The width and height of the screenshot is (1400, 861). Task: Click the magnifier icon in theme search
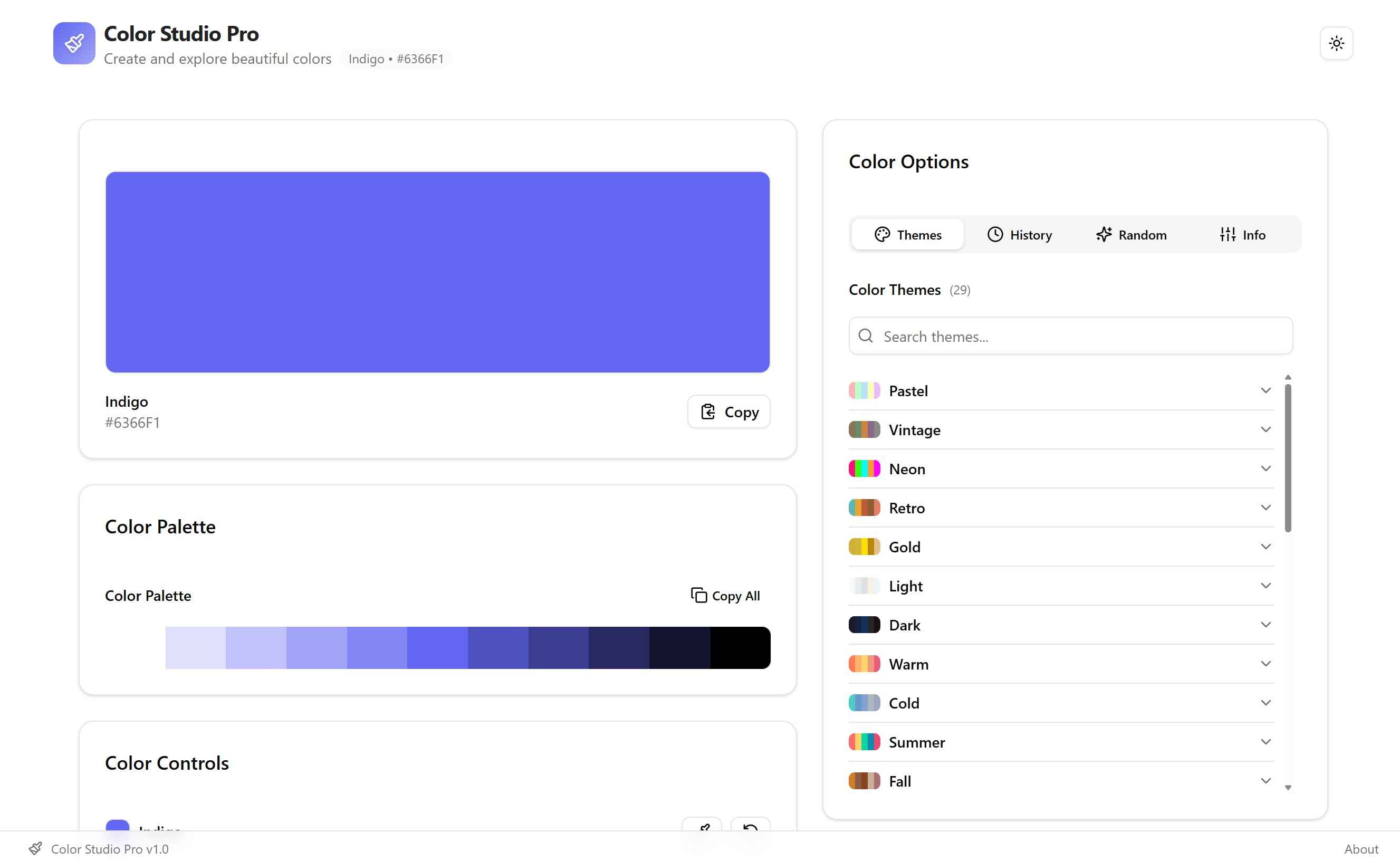866,336
